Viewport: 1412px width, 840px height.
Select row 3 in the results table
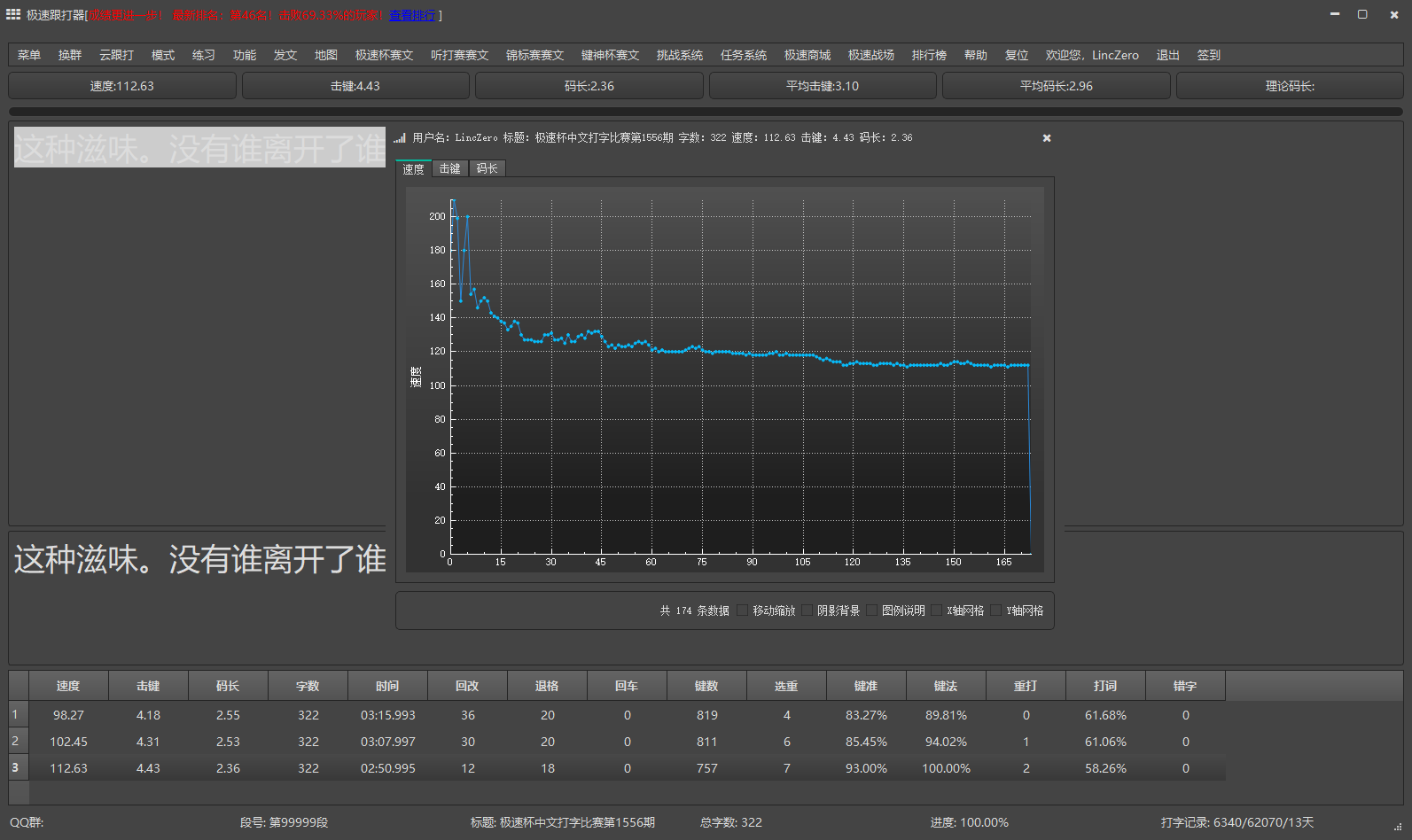pos(15,767)
